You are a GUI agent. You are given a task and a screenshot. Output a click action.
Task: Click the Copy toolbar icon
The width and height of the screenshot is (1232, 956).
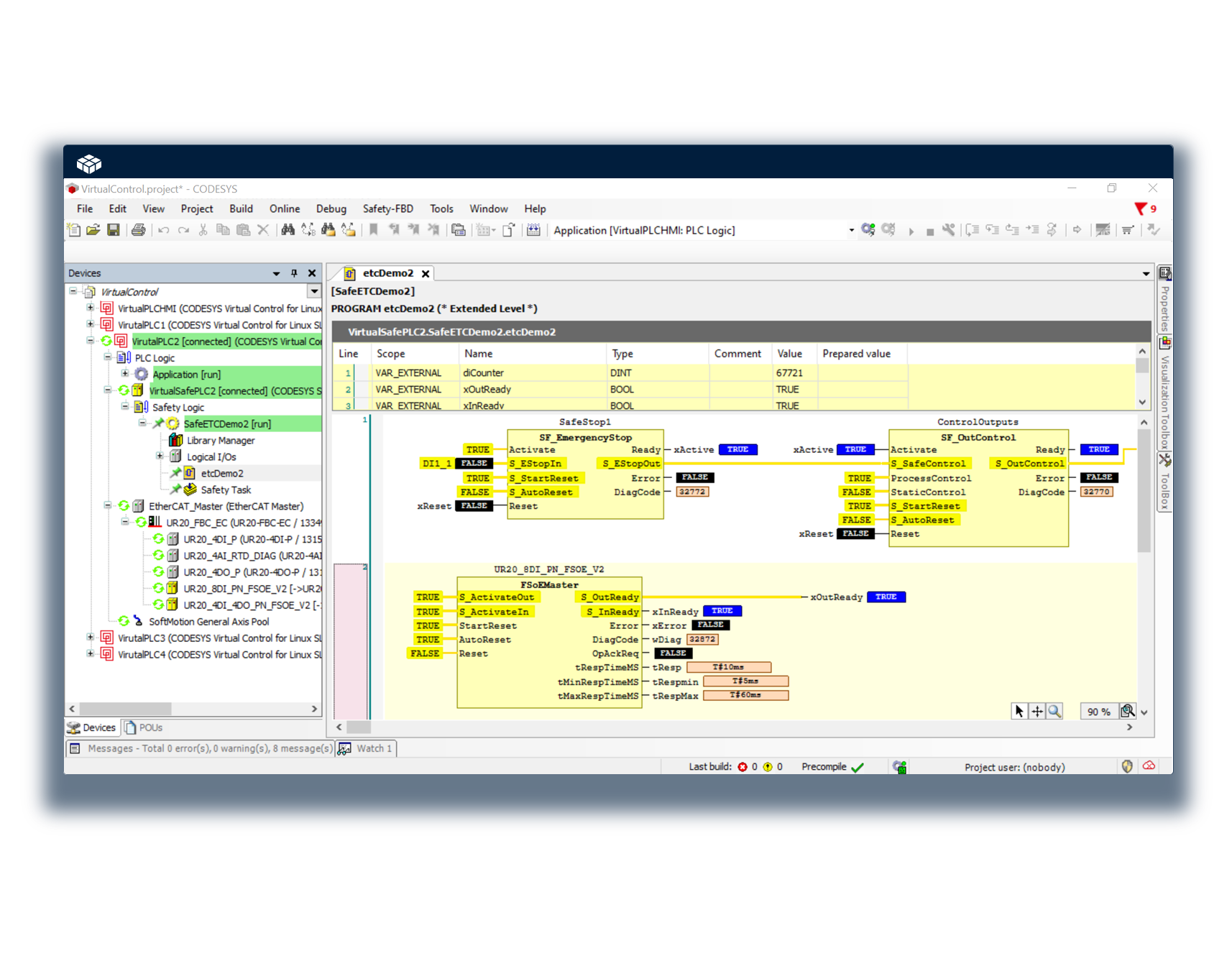tap(224, 230)
